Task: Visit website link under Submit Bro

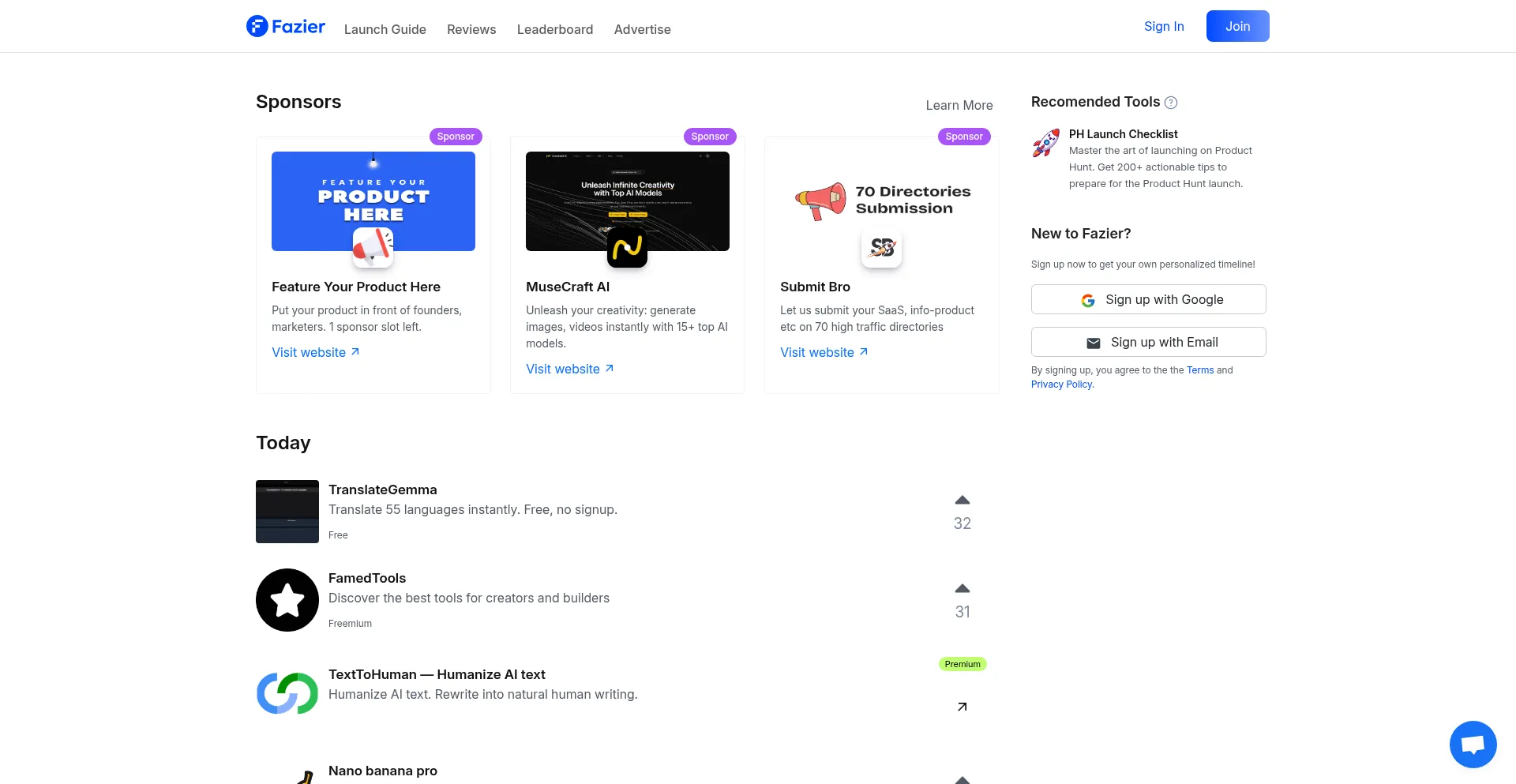Action: (x=824, y=352)
